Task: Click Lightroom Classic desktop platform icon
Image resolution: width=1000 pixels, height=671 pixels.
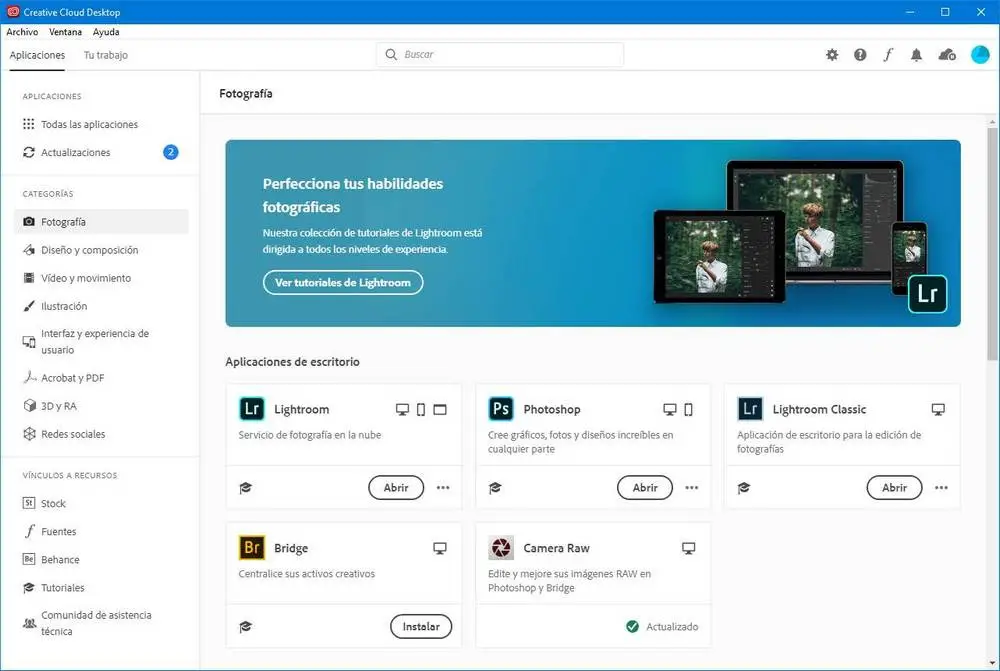Action: (938, 409)
